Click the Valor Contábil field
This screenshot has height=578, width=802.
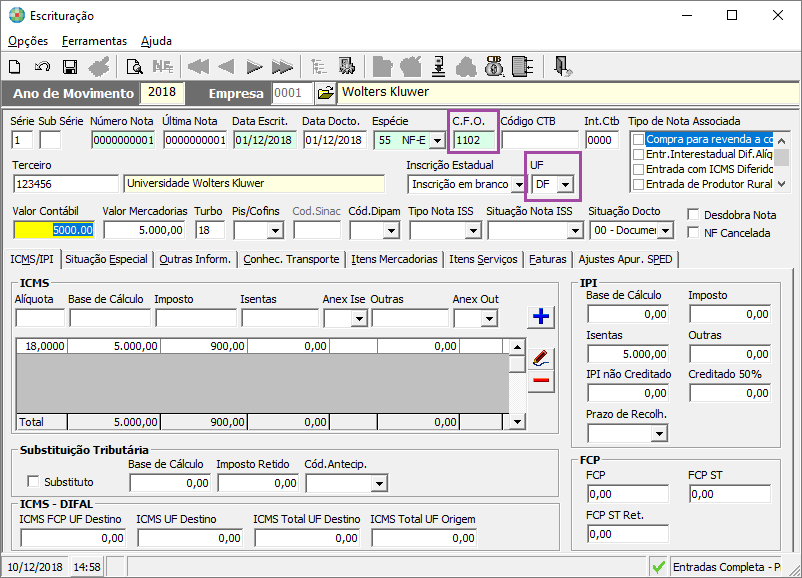coord(54,230)
